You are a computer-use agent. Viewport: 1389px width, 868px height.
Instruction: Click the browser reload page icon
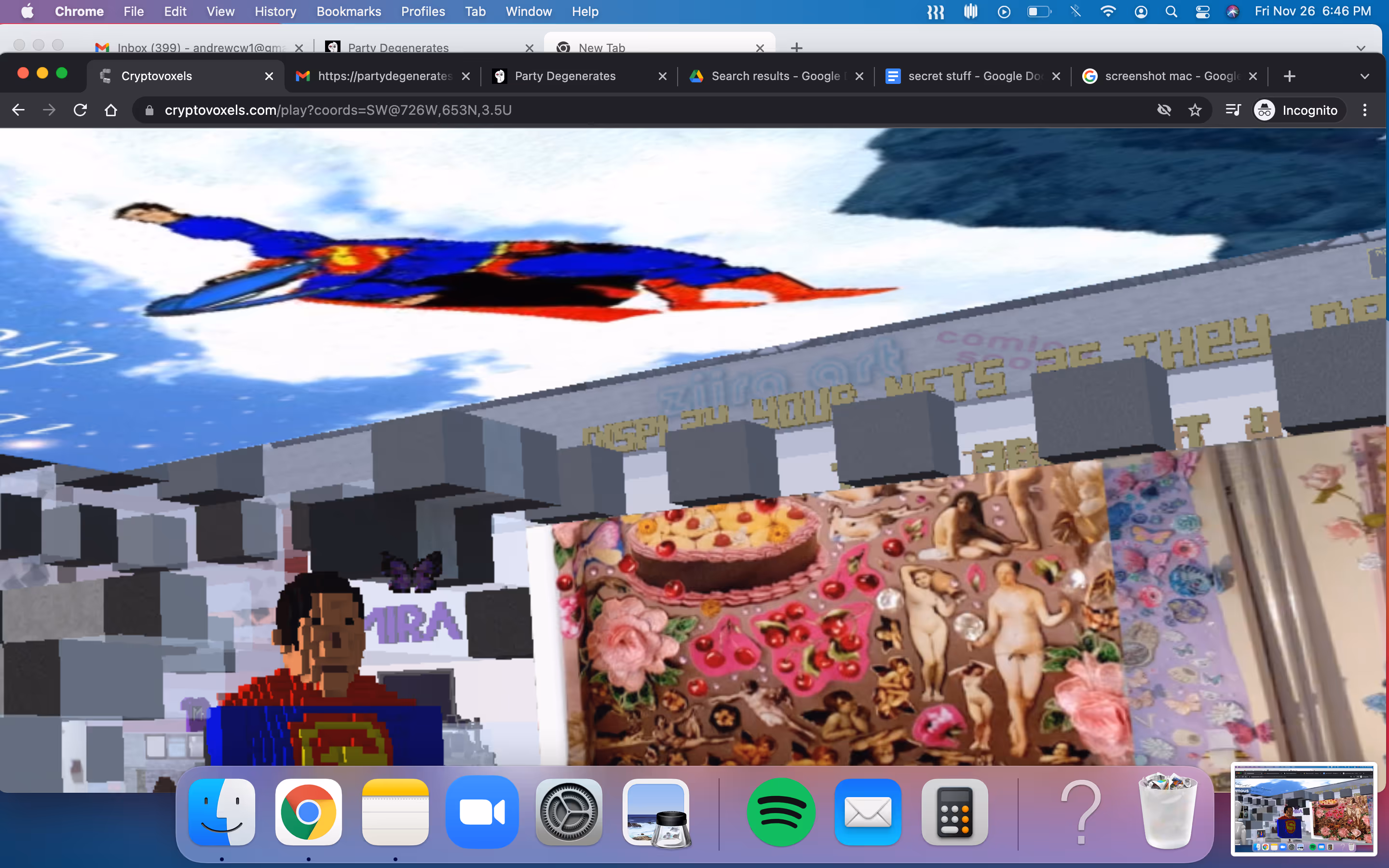[x=81, y=110]
